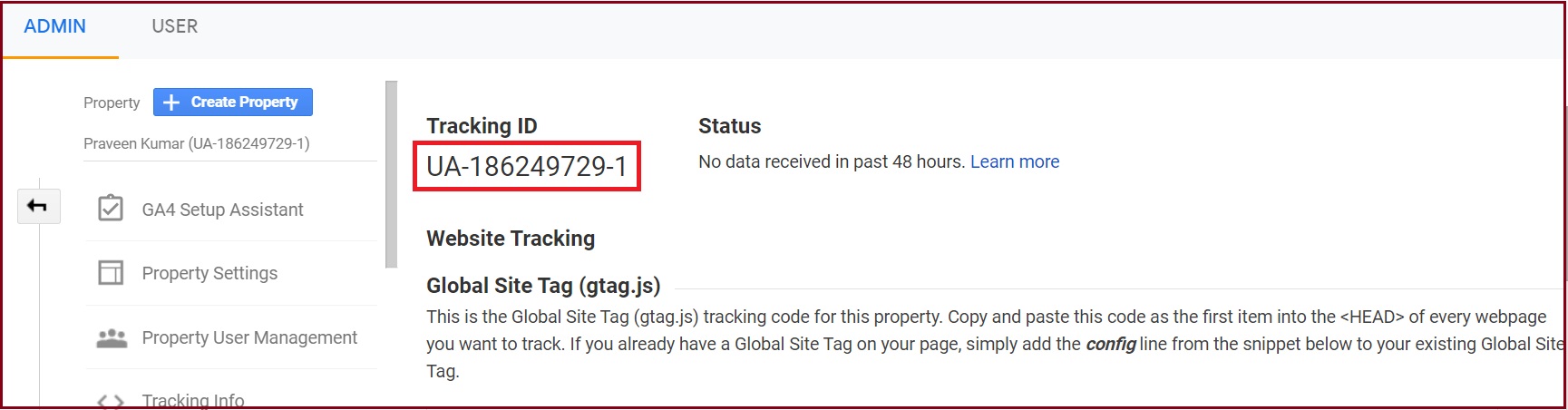Click the GA4 Setup Assistant checkmark icon

click(111, 209)
